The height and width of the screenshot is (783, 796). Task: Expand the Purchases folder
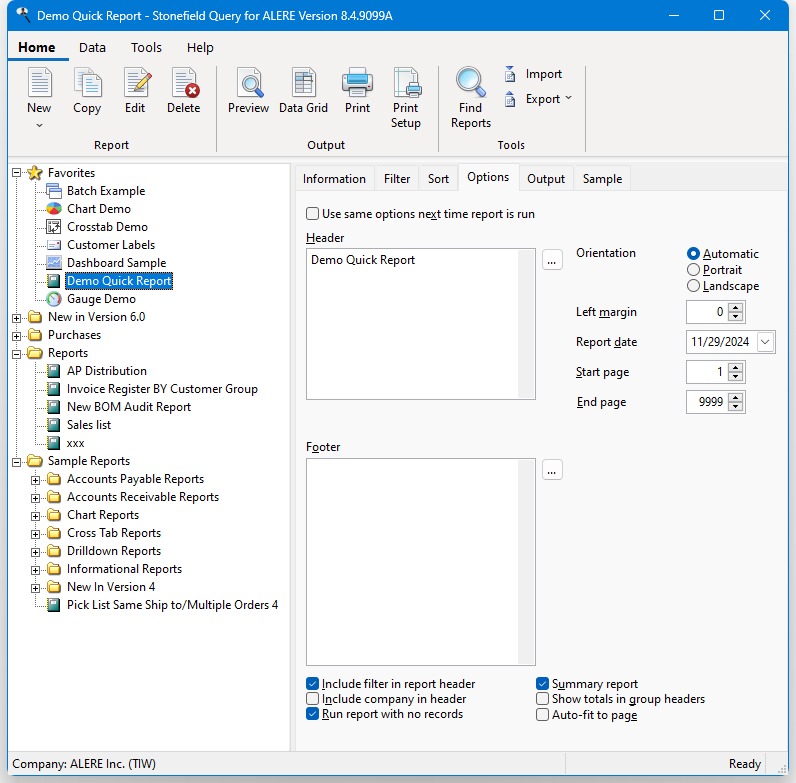17,336
